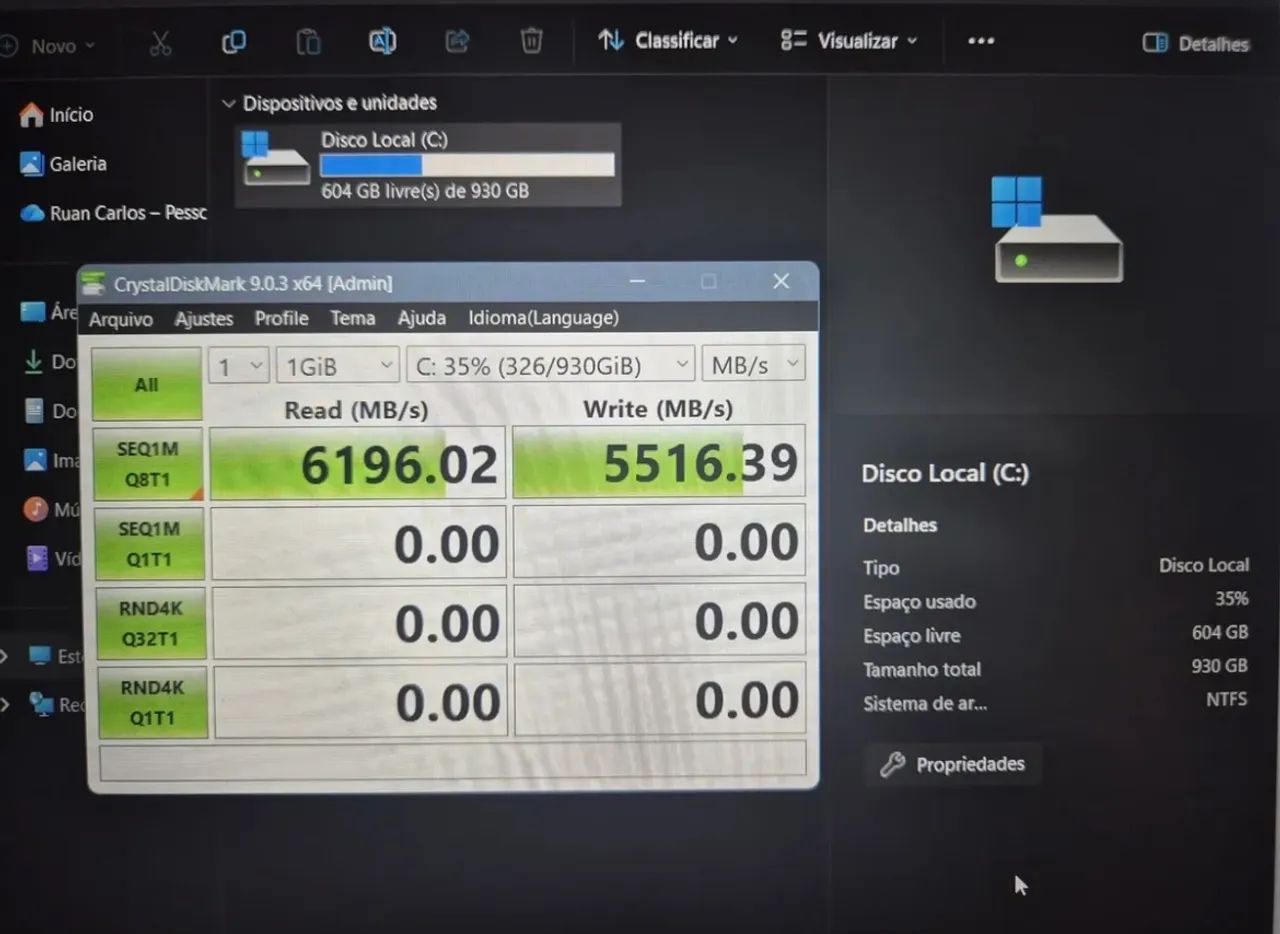Open the Profile menu in CrystalDiskMark

(x=281, y=318)
